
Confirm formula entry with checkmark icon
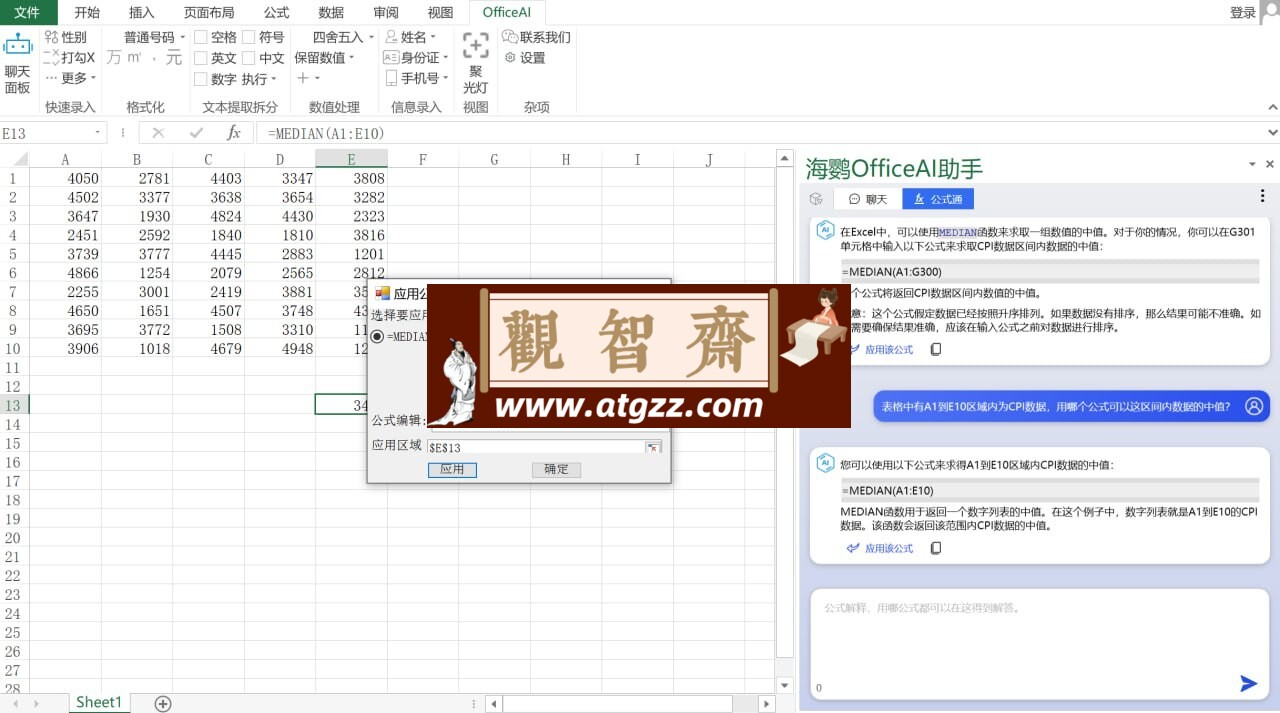click(x=196, y=132)
